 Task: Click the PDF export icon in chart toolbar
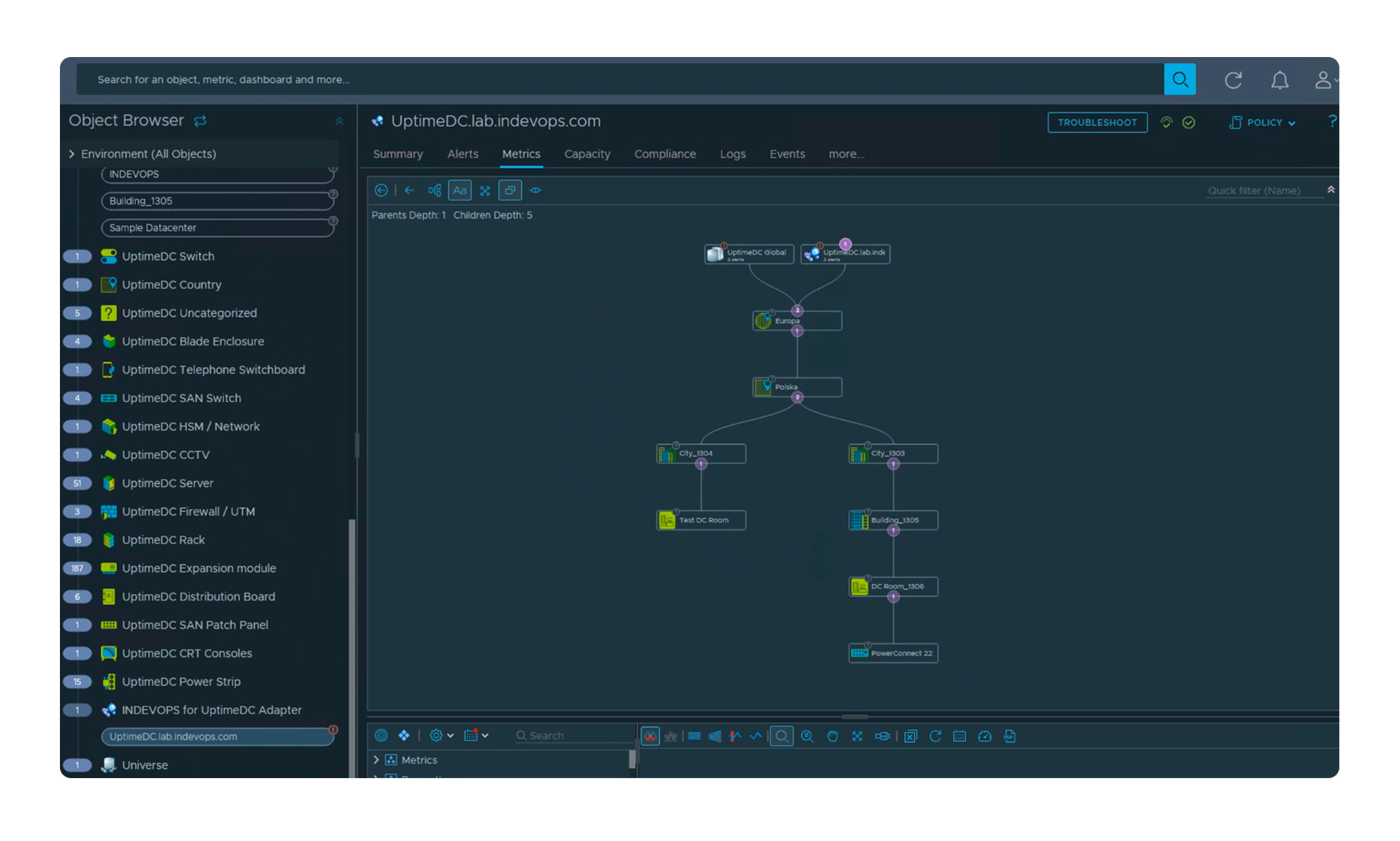click(x=1010, y=736)
